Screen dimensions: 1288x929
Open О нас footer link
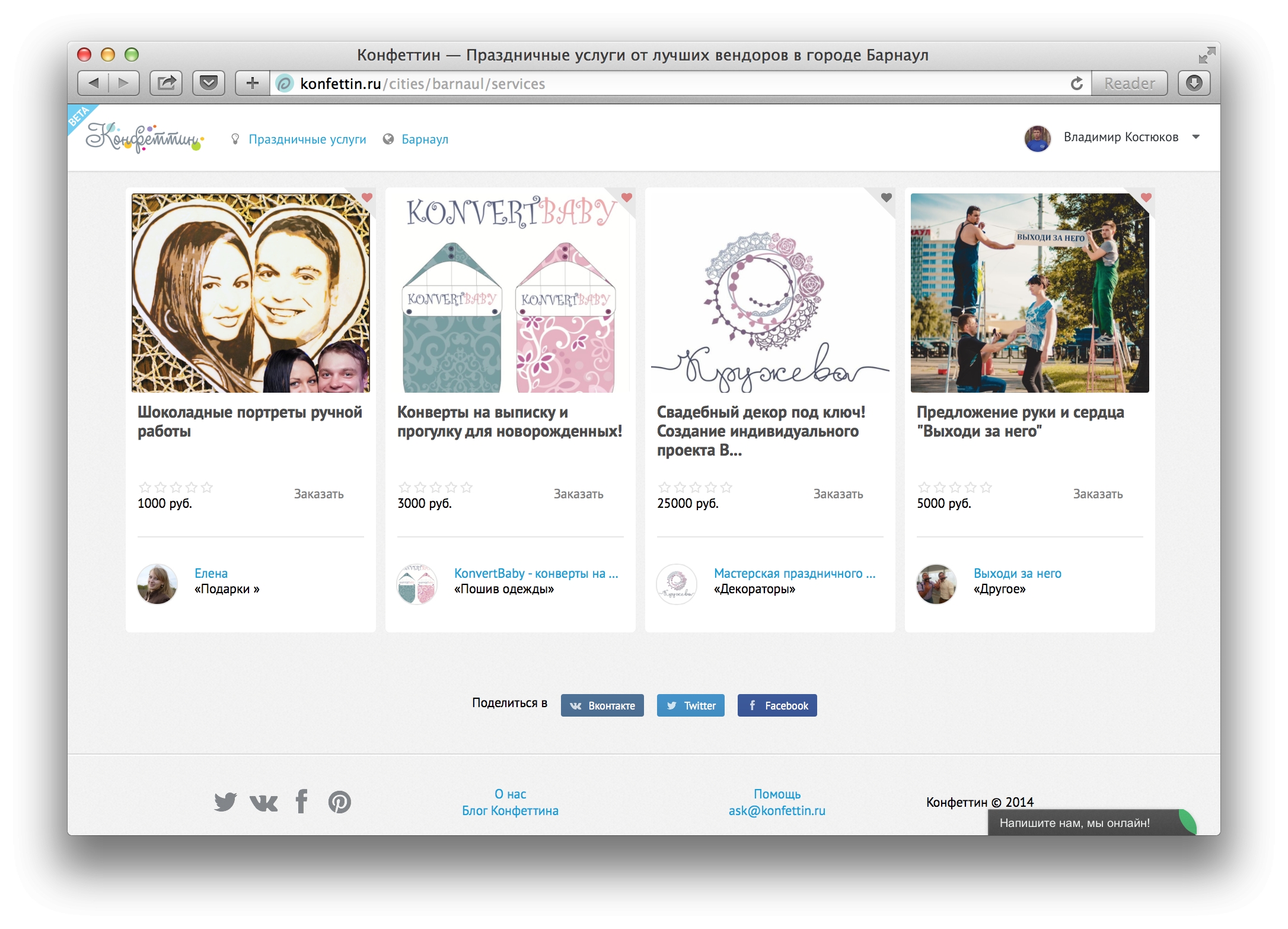(x=511, y=794)
